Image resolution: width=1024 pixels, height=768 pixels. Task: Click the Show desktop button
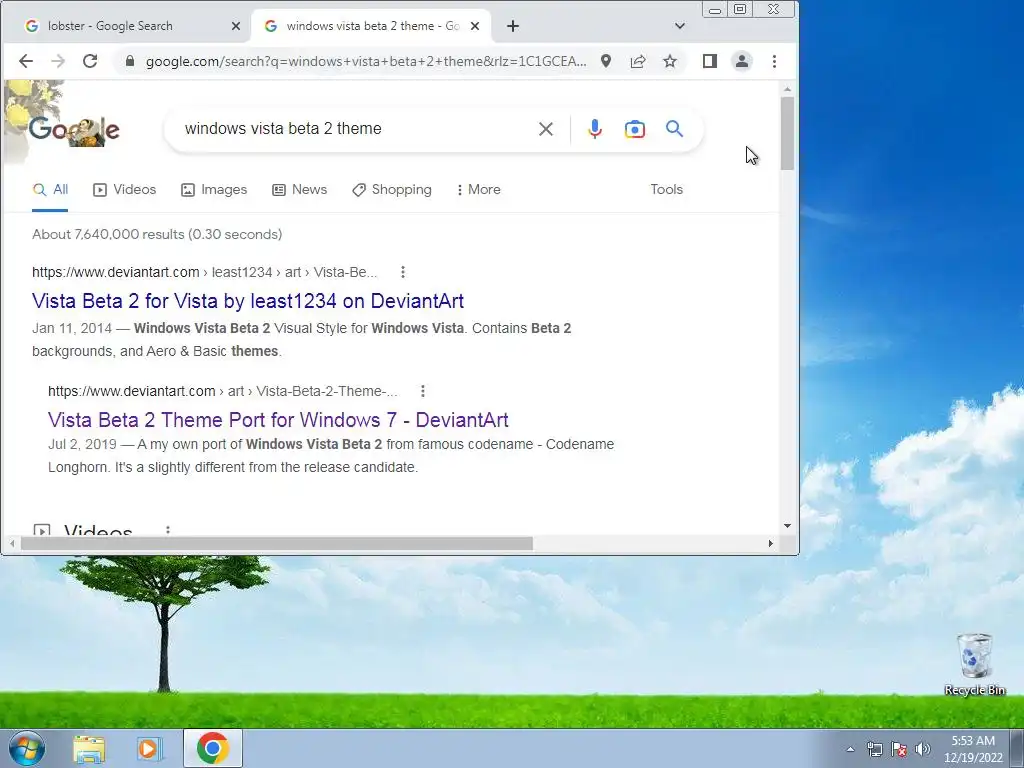[1017, 749]
